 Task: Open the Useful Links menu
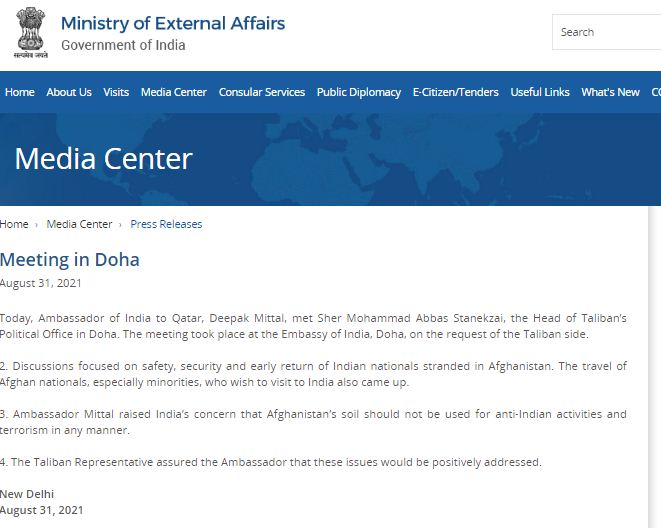[x=540, y=92]
